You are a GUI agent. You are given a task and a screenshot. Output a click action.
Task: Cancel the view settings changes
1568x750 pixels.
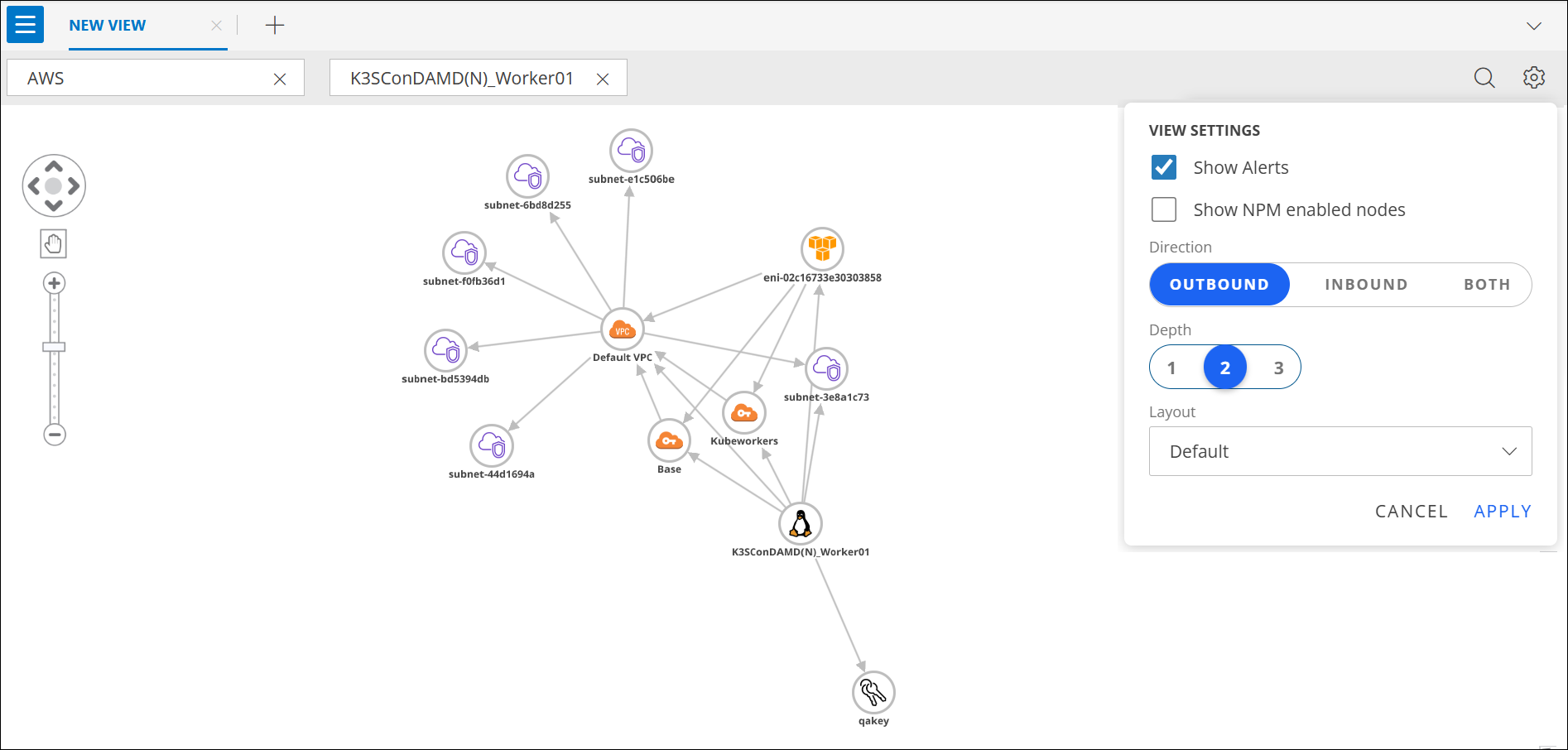[x=1411, y=512]
